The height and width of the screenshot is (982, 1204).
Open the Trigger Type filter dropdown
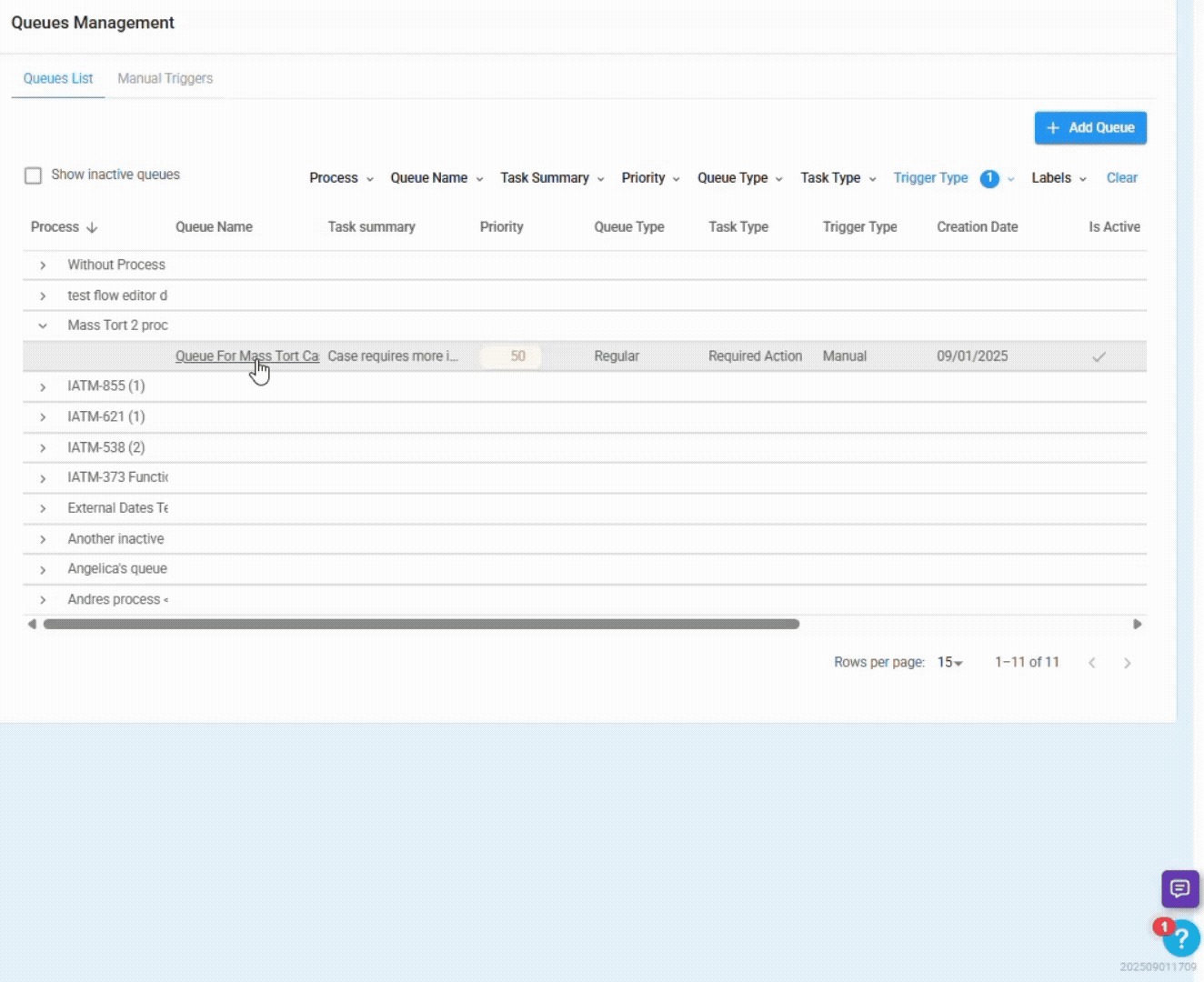[x=930, y=178]
